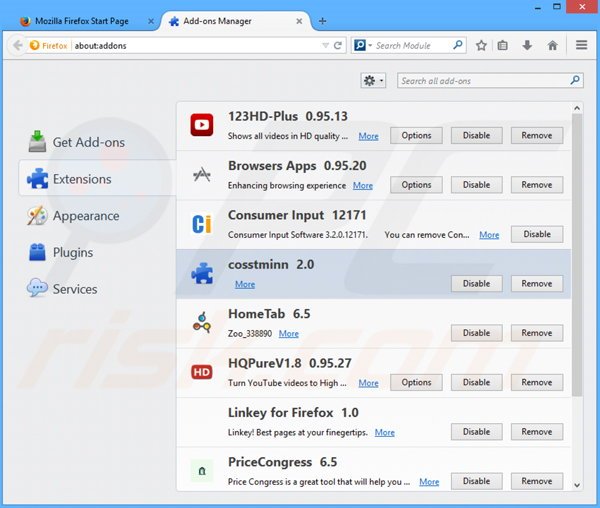Open the address bar history dropdown arrow
The width and height of the screenshot is (600, 508).
(325, 46)
